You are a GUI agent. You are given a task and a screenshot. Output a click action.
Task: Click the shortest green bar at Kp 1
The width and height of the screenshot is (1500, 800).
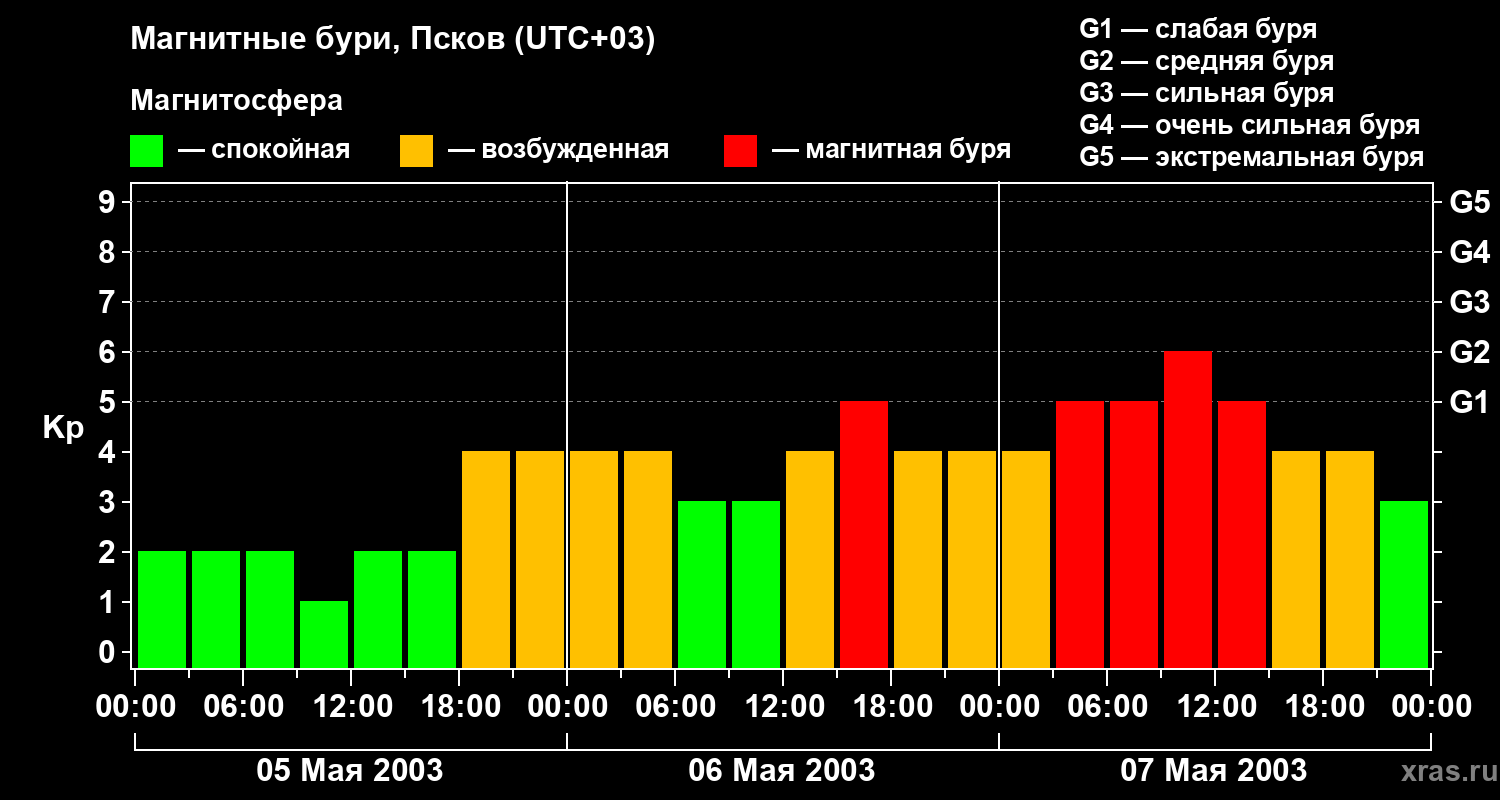coord(324,634)
